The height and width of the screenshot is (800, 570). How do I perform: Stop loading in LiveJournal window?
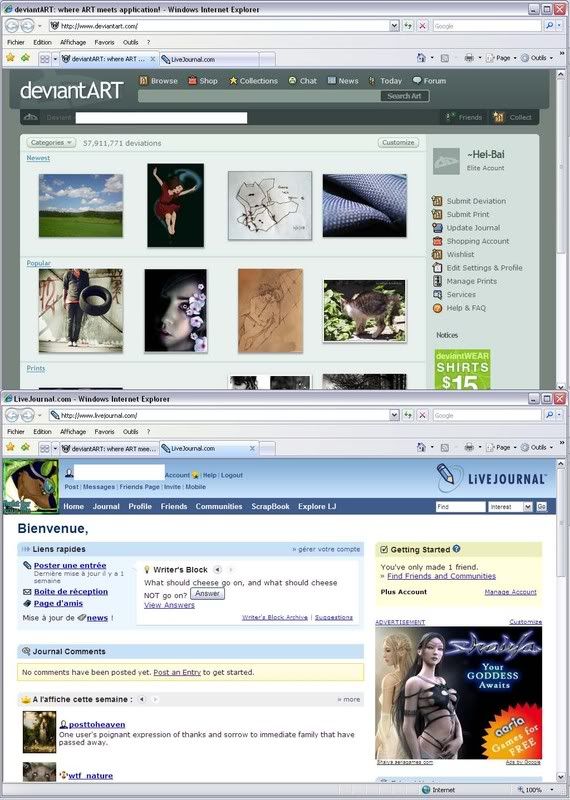coord(423,415)
